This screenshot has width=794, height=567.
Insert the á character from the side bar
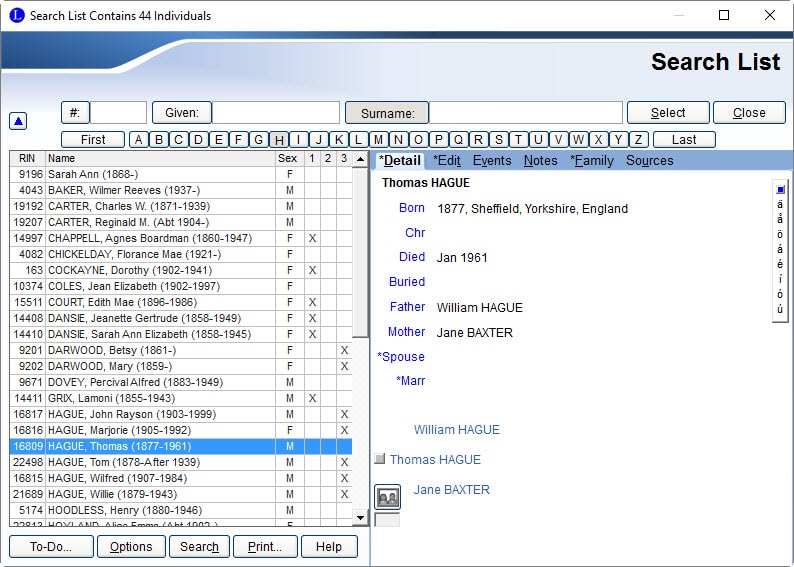[x=780, y=249]
